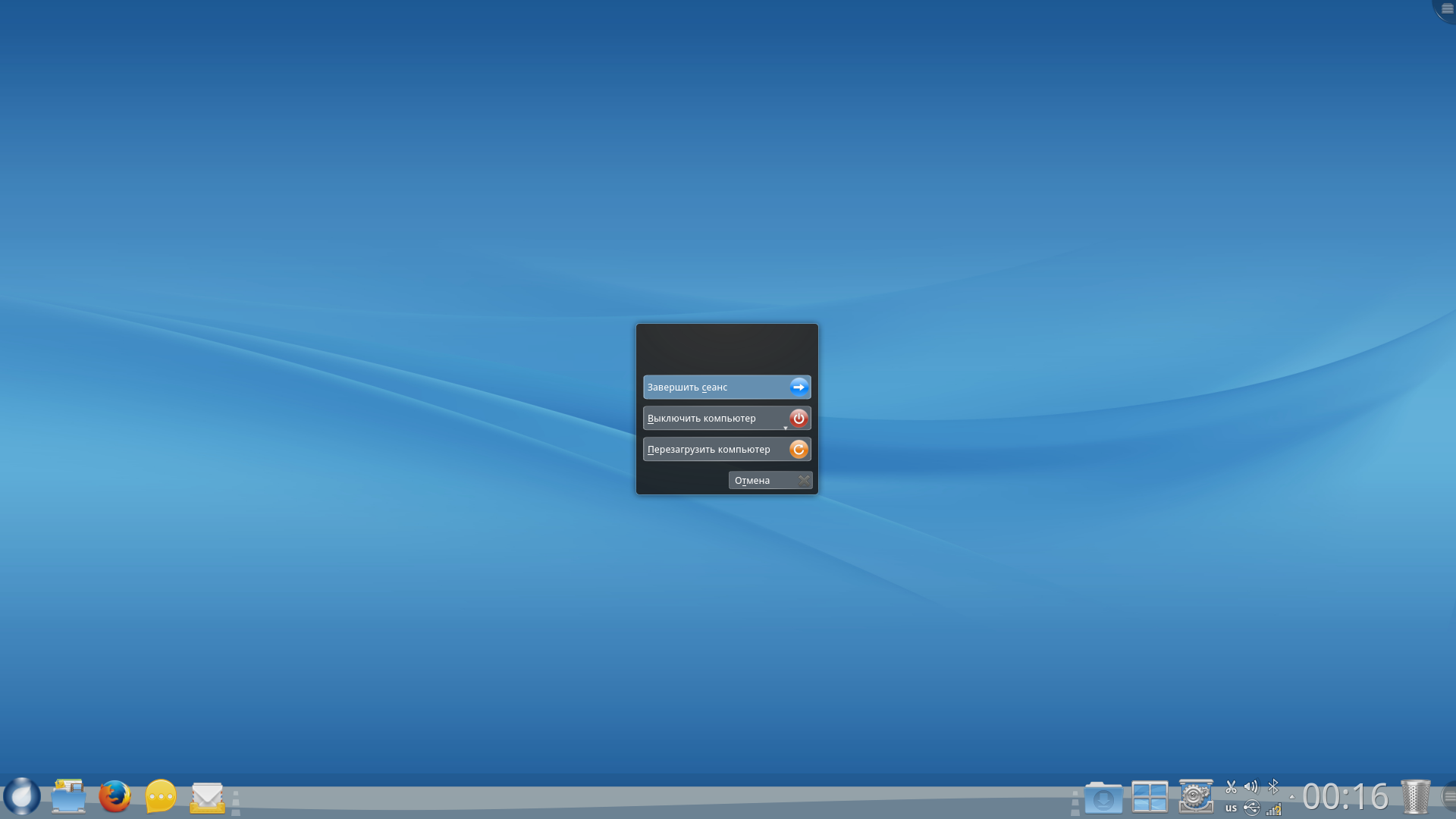Open the mail client envelope icon

pyautogui.click(x=207, y=797)
